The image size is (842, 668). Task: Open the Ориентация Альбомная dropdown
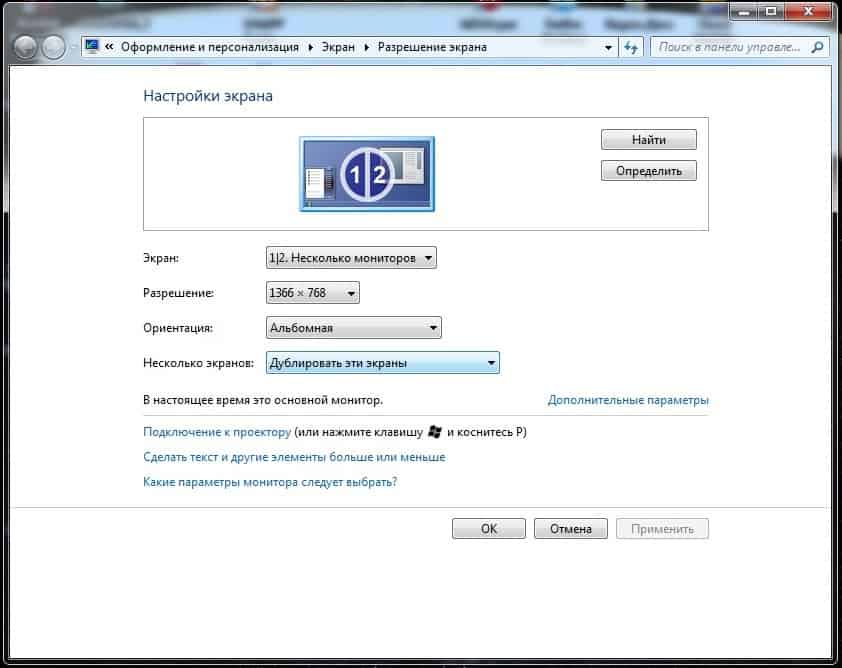(x=353, y=328)
